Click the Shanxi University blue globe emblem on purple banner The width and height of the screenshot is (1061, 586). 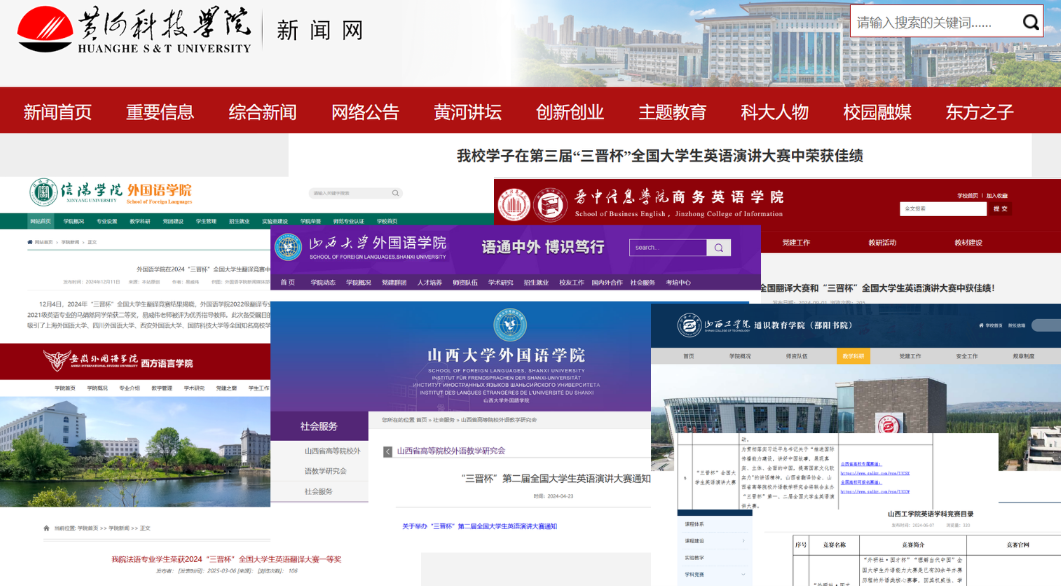point(288,247)
